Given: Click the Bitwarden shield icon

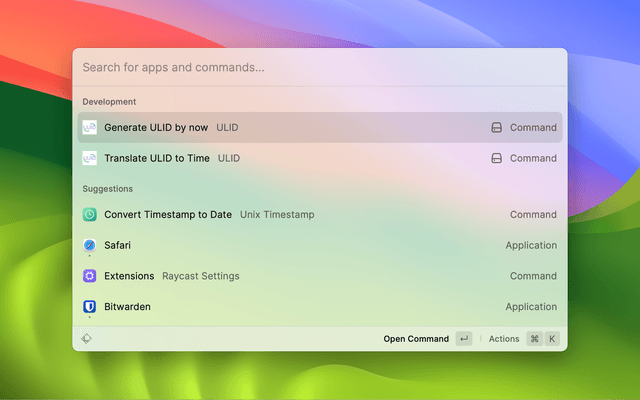Looking at the screenshot, I should pos(90,307).
